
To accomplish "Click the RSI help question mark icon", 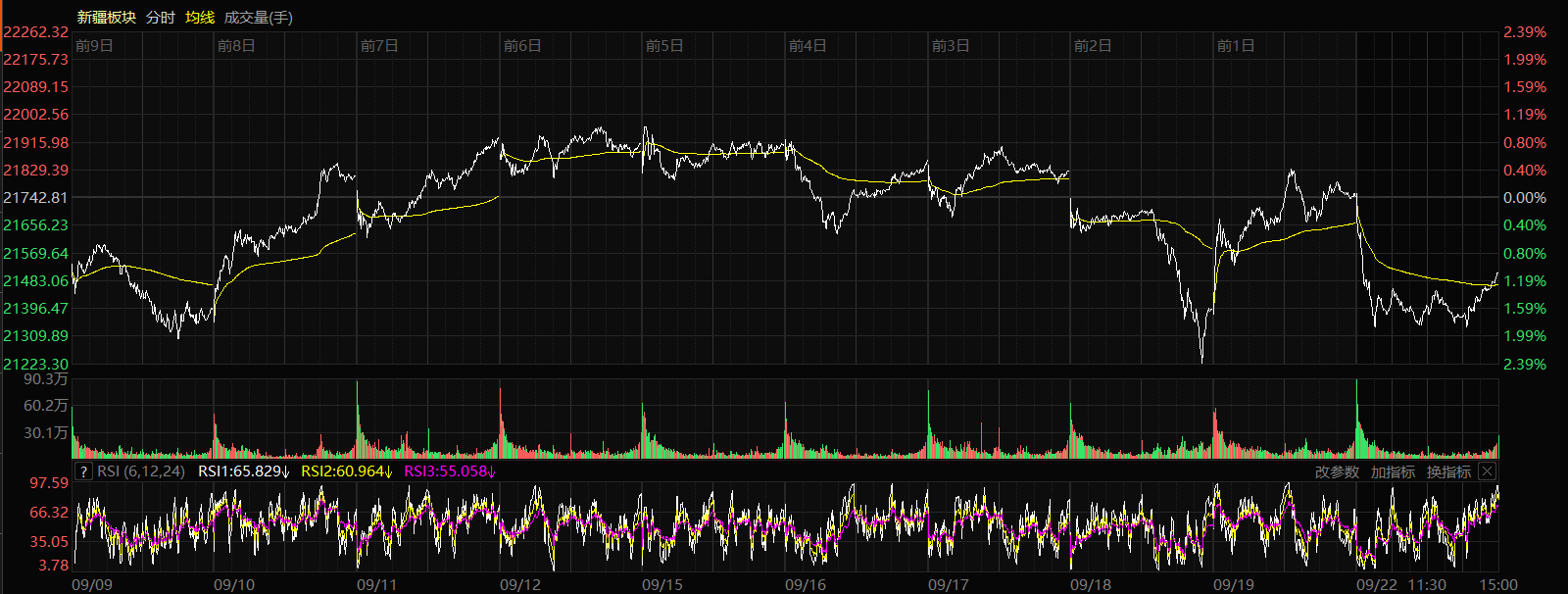I will [83, 471].
